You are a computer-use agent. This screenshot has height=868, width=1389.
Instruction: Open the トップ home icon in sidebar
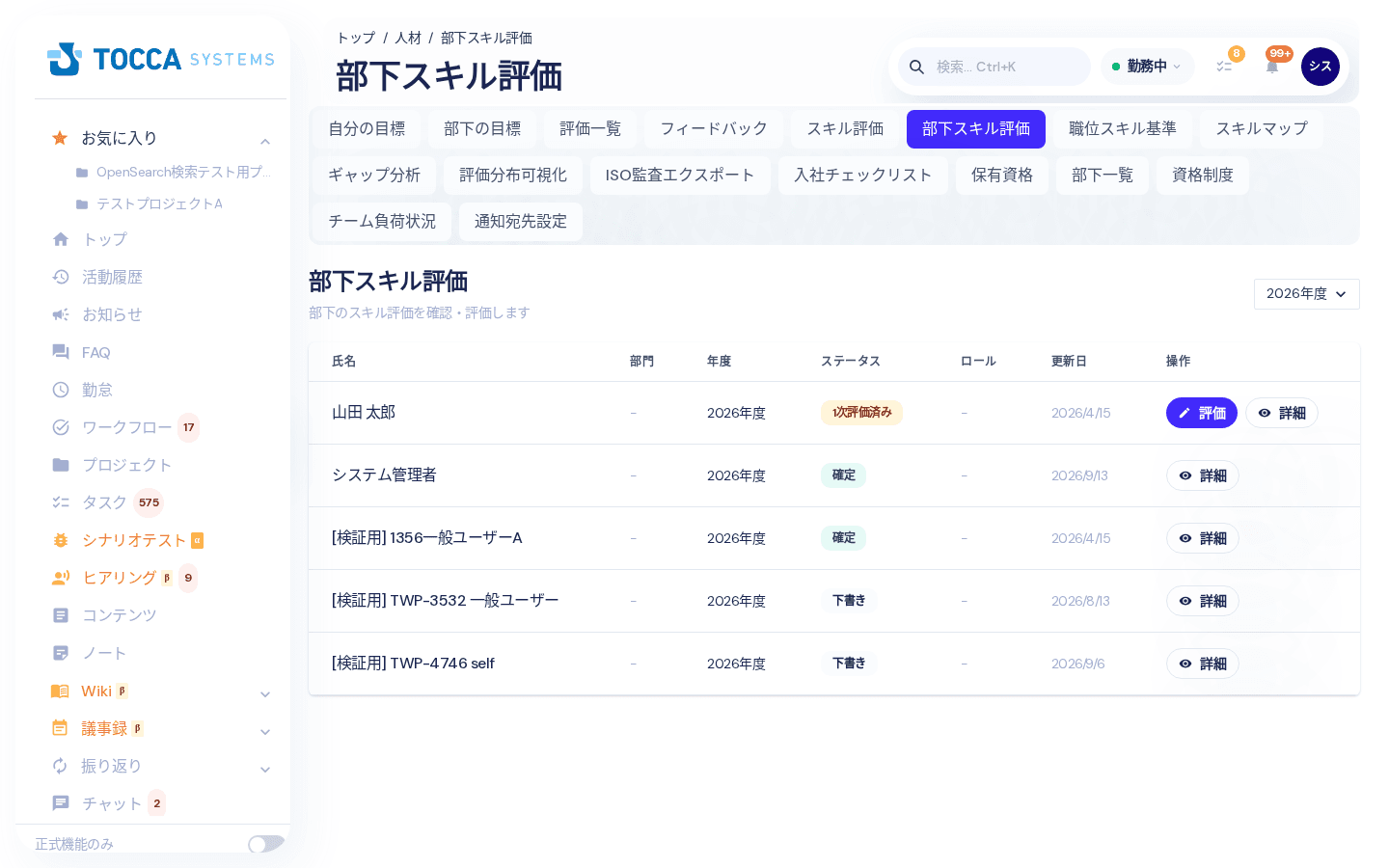coord(61,239)
